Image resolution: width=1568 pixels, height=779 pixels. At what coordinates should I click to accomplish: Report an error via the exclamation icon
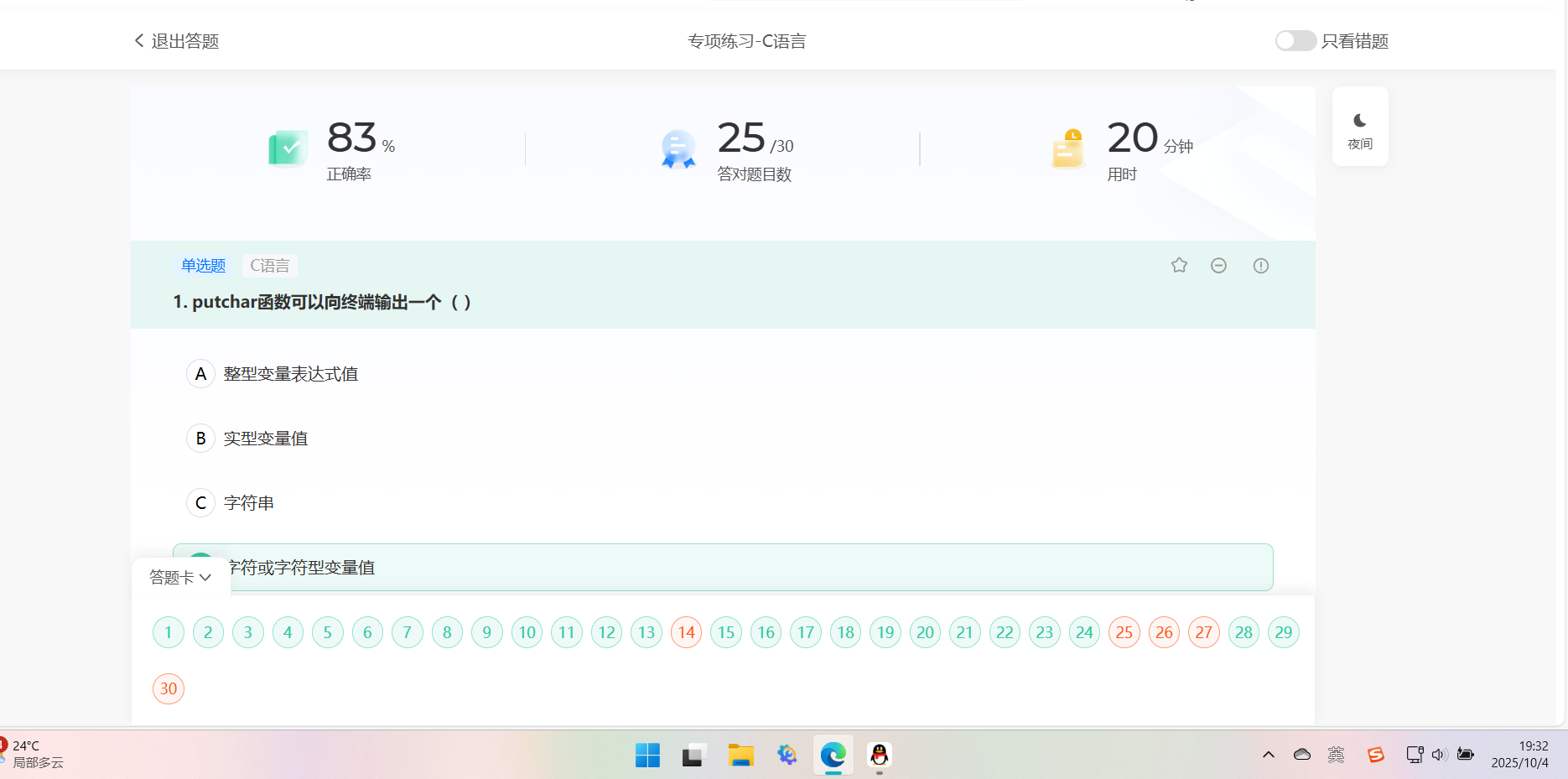pyautogui.click(x=1260, y=265)
